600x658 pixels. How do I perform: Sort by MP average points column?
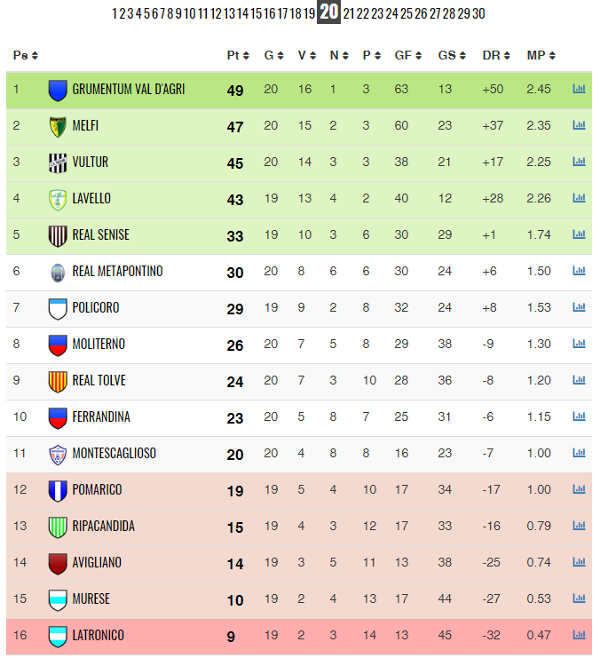coord(541,55)
